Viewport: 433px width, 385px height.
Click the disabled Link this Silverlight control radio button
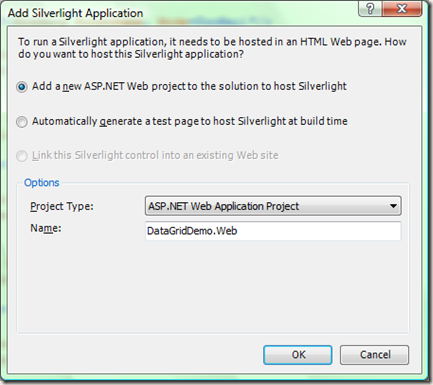[x=22, y=156]
